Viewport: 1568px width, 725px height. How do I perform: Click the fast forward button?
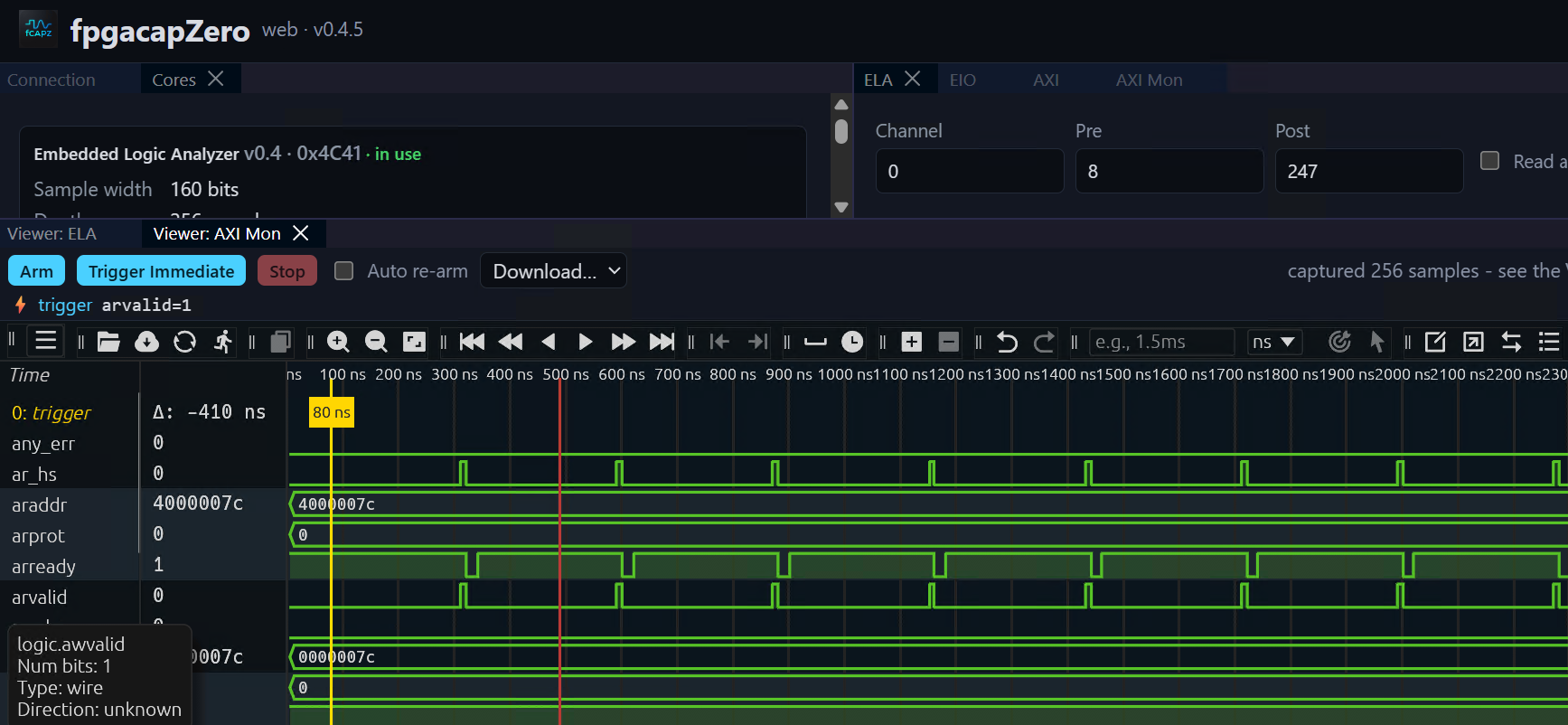(624, 342)
